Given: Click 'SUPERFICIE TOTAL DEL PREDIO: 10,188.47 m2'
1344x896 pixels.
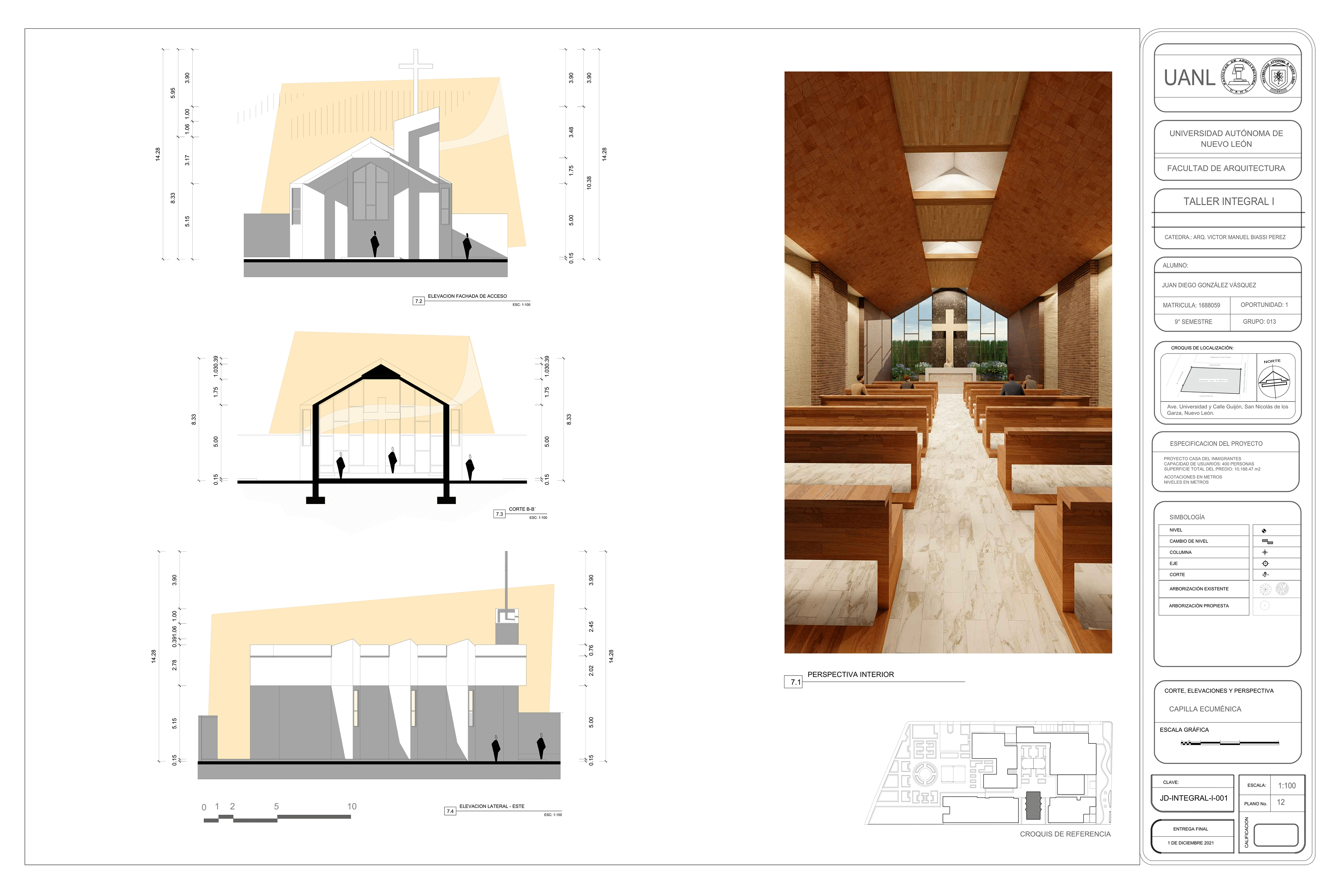Looking at the screenshot, I should [x=1212, y=469].
